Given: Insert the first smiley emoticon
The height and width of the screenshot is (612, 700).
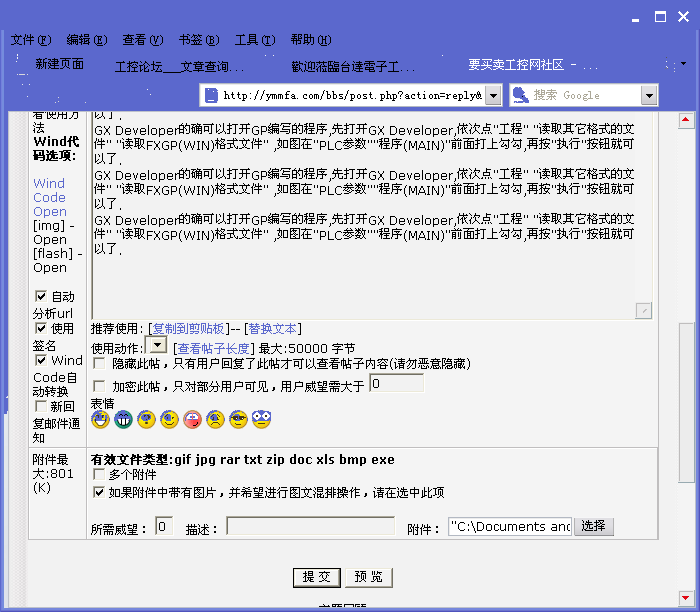Looking at the screenshot, I should pyautogui.click(x=100, y=420).
